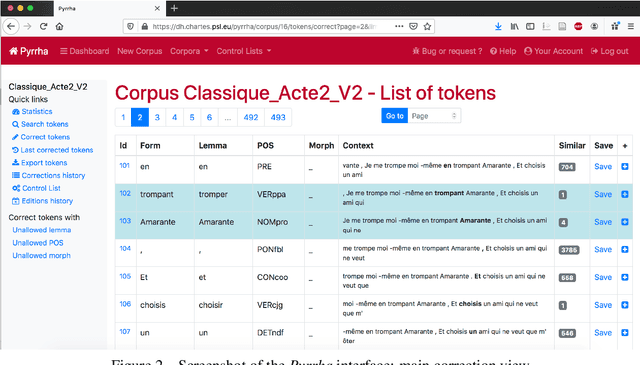
Task: Open Editions history link
Action: tap(42, 201)
